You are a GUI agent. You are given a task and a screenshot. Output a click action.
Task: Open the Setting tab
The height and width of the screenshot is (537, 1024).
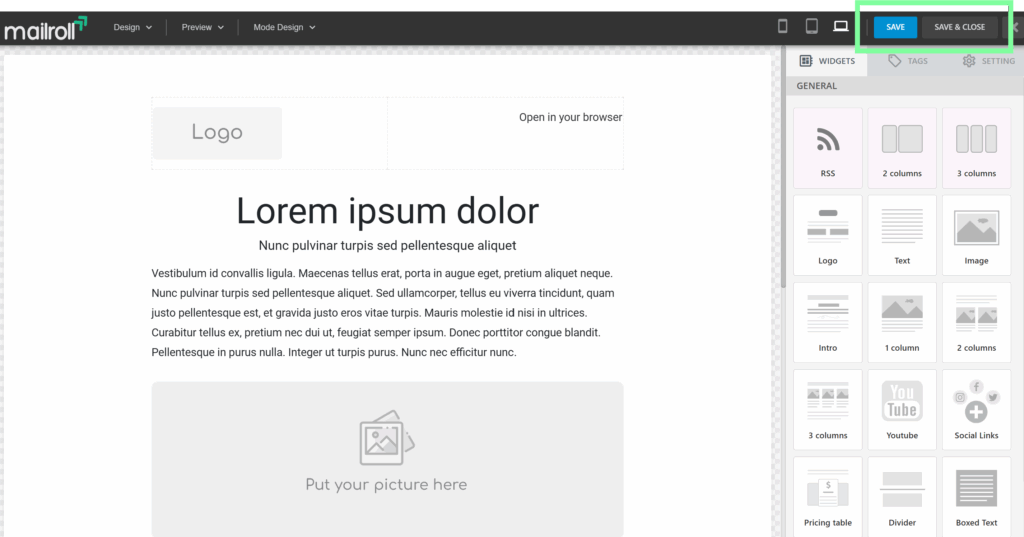point(988,61)
